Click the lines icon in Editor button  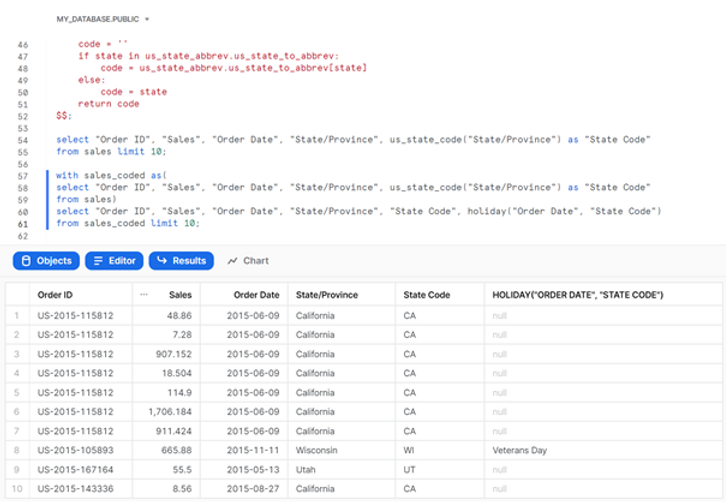[98, 261]
